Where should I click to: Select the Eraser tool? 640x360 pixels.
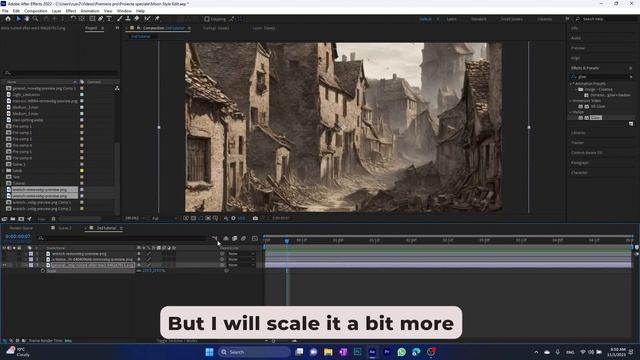(137, 19)
